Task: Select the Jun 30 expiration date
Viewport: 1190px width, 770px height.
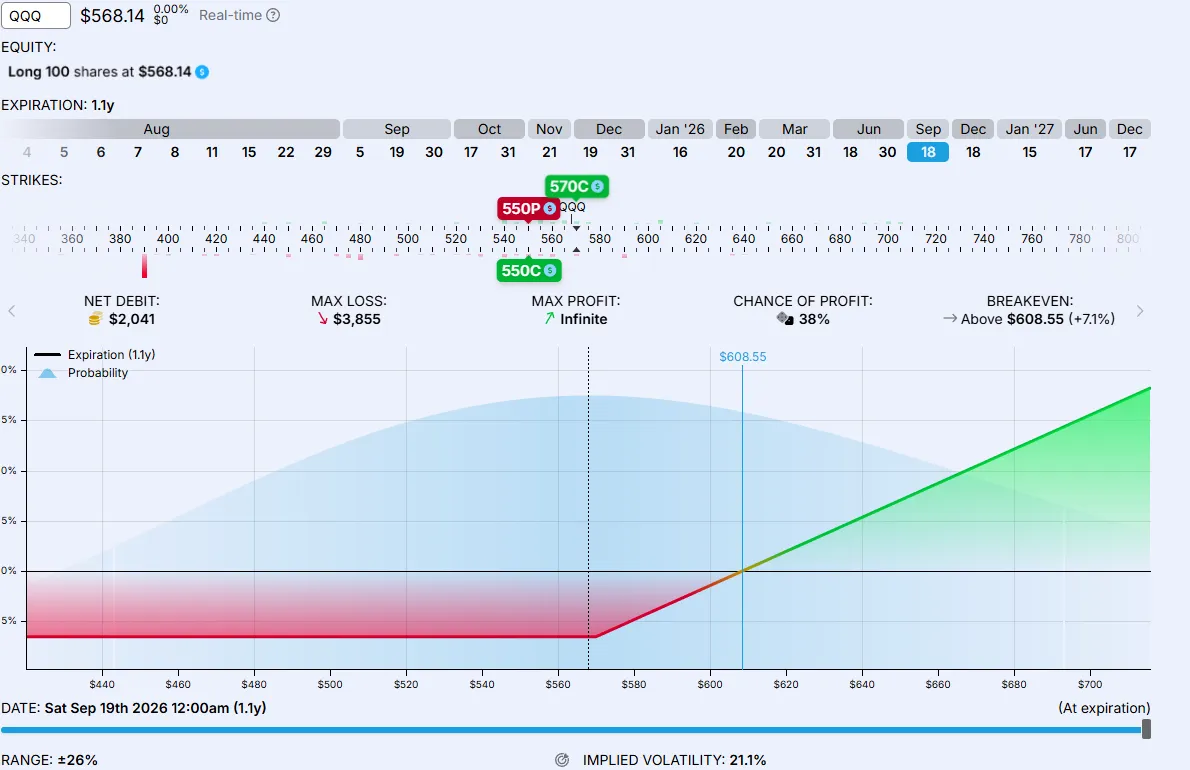Action: tap(887, 152)
